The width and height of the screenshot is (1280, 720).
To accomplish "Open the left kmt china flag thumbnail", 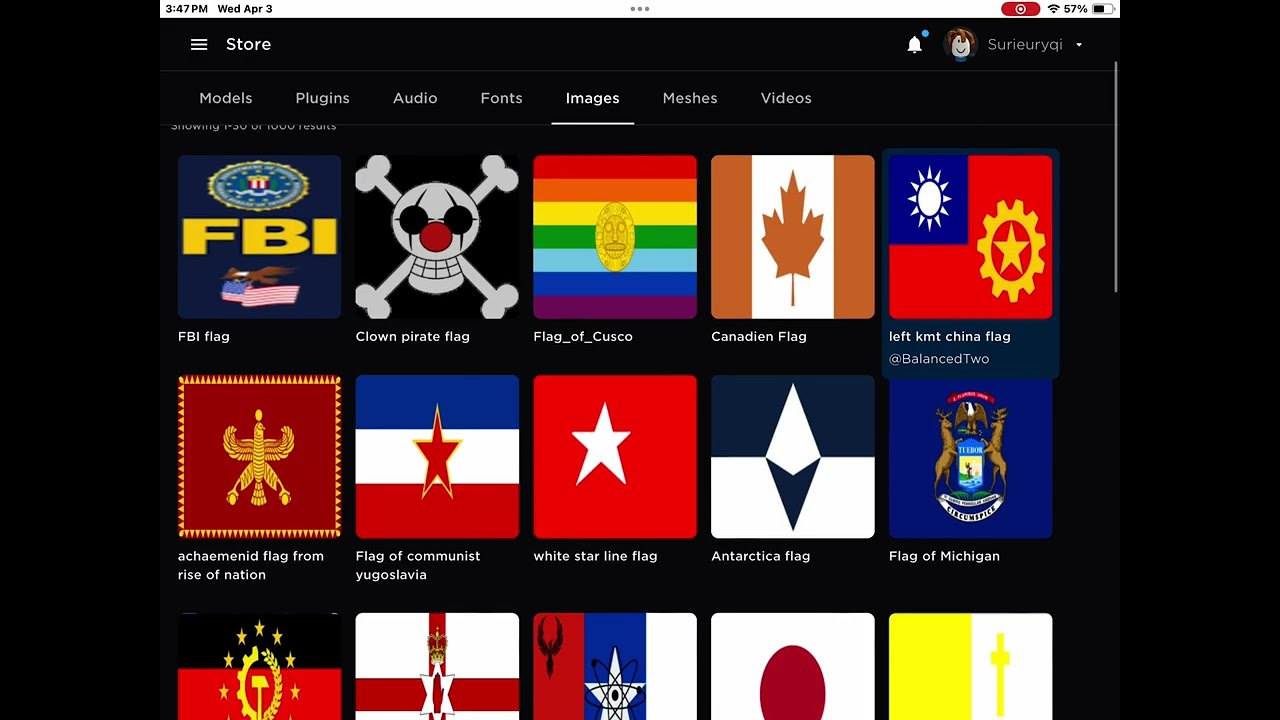I will pyautogui.click(x=970, y=237).
